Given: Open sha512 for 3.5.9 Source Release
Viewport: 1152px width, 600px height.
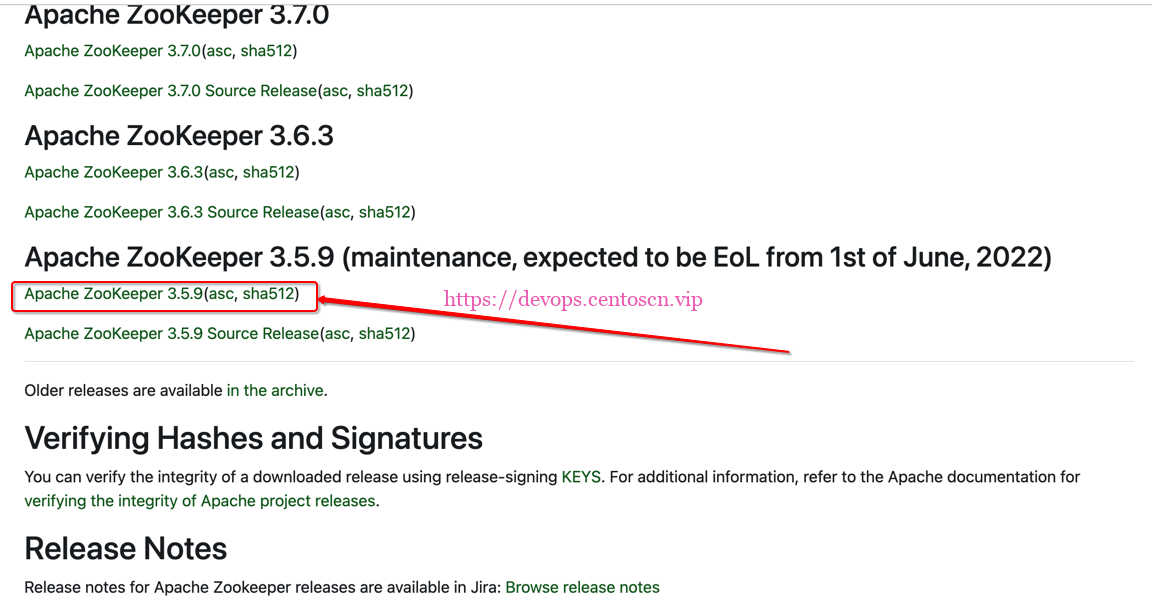Looking at the screenshot, I should coord(384,334).
